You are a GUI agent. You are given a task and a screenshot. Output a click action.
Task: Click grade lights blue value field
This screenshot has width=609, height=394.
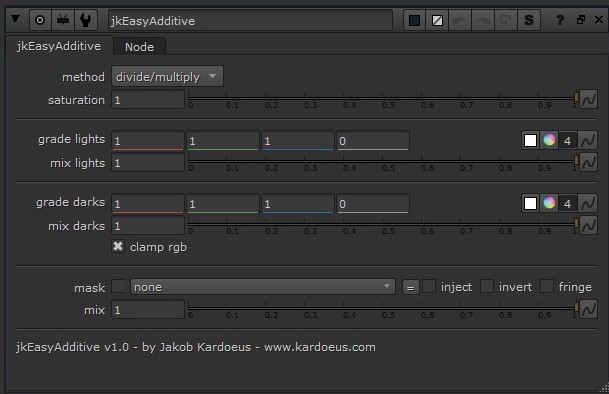(x=298, y=141)
